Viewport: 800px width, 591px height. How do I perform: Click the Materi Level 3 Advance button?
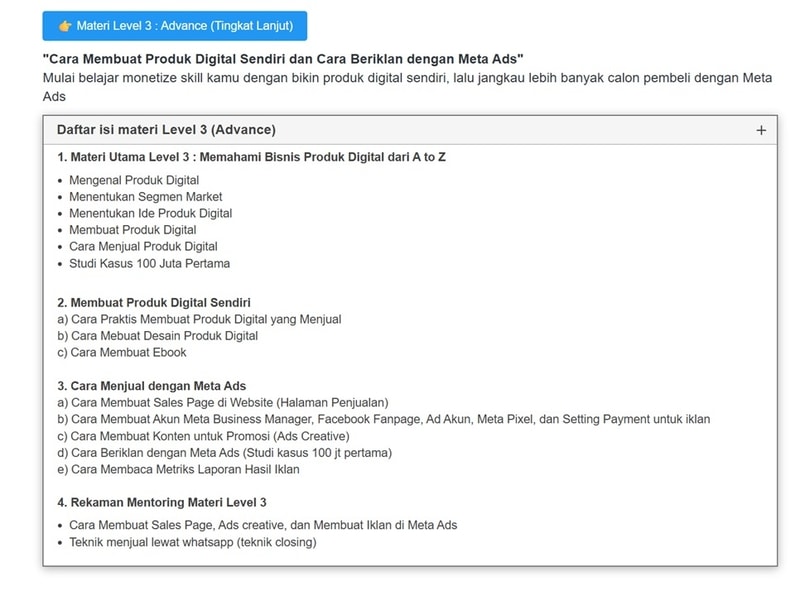[174, 26]
